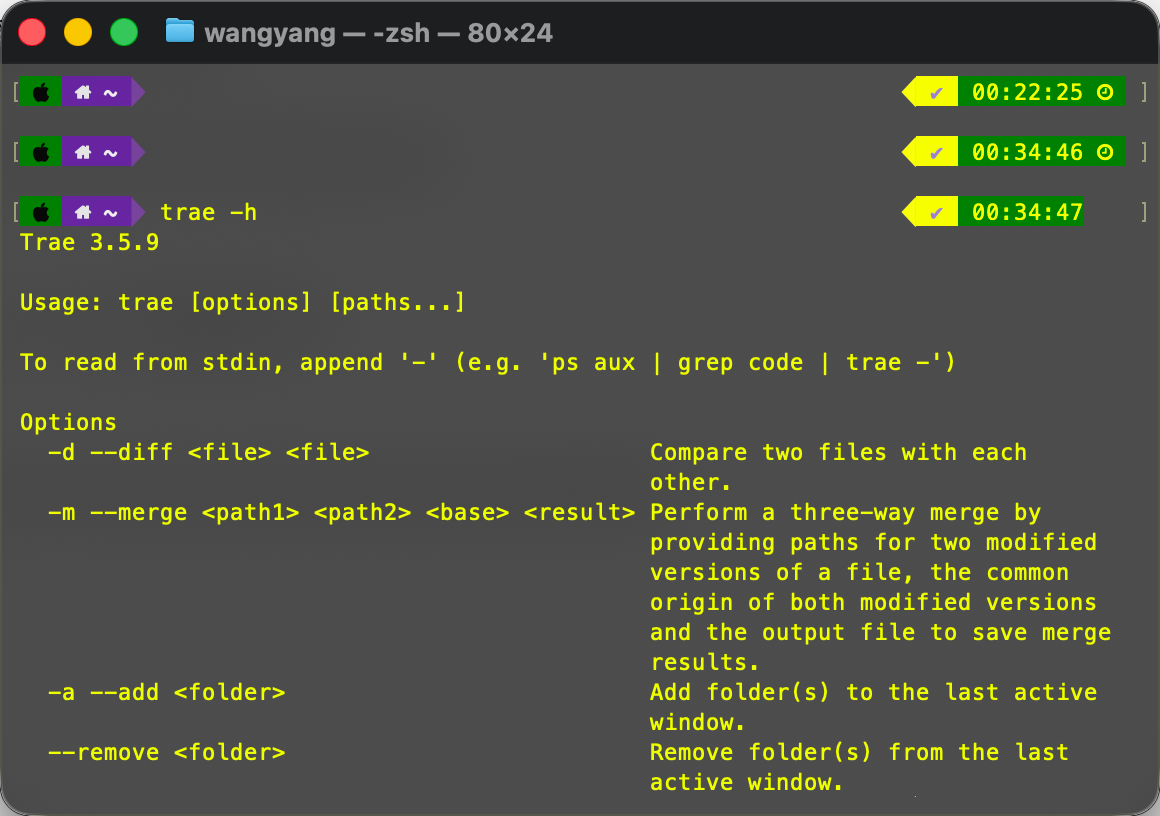
Task: Click the clock icon after 00:34:46
Action: pyautogui.click(x=1105, y=153)
